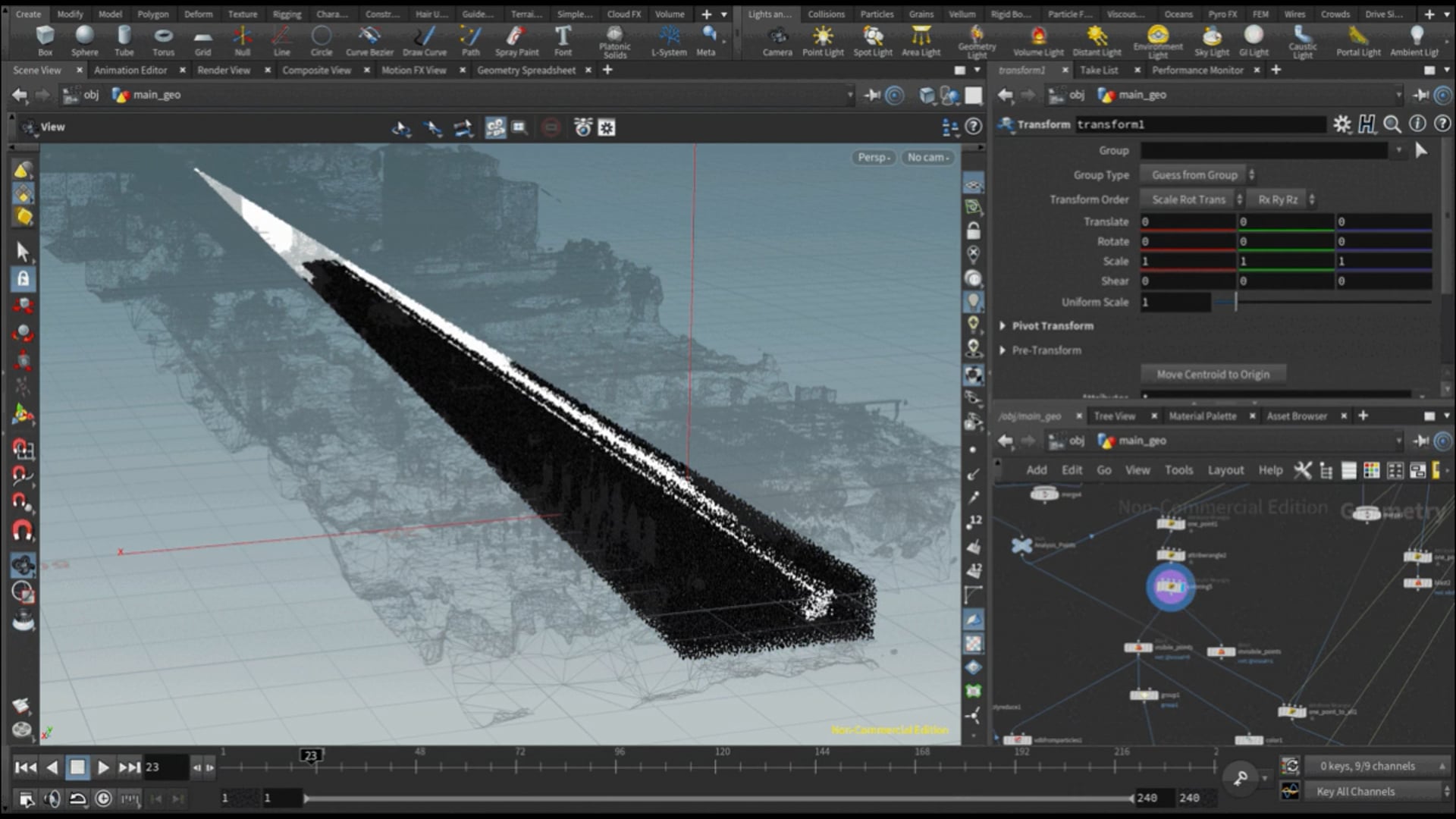Click the Spot Light shelf icon
The width and height of the screenshot is (1456, 819).
pyautogui.click(x=873, y=39)
